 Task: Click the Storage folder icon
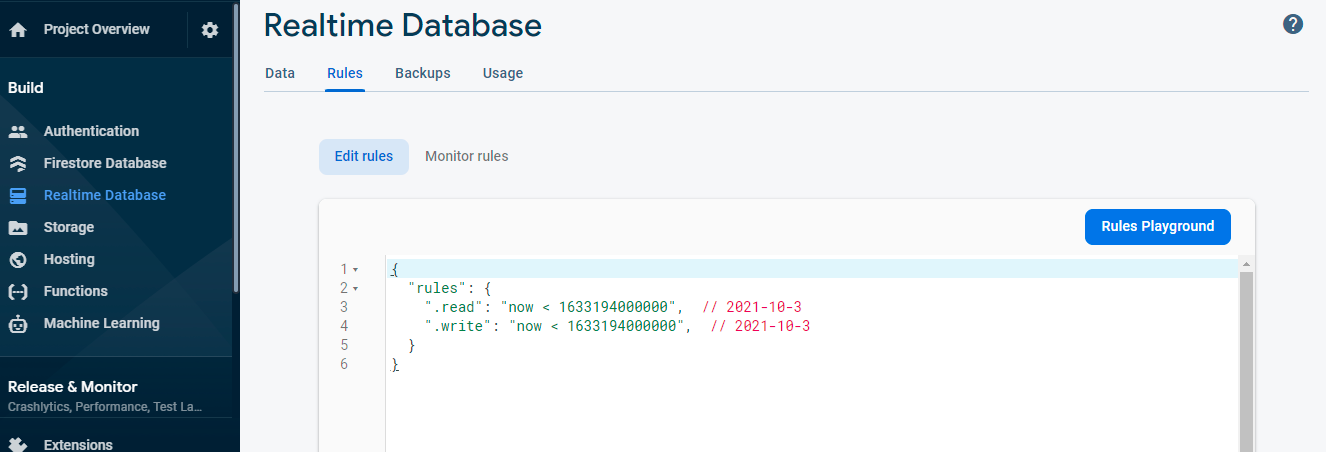pos(17,227)
